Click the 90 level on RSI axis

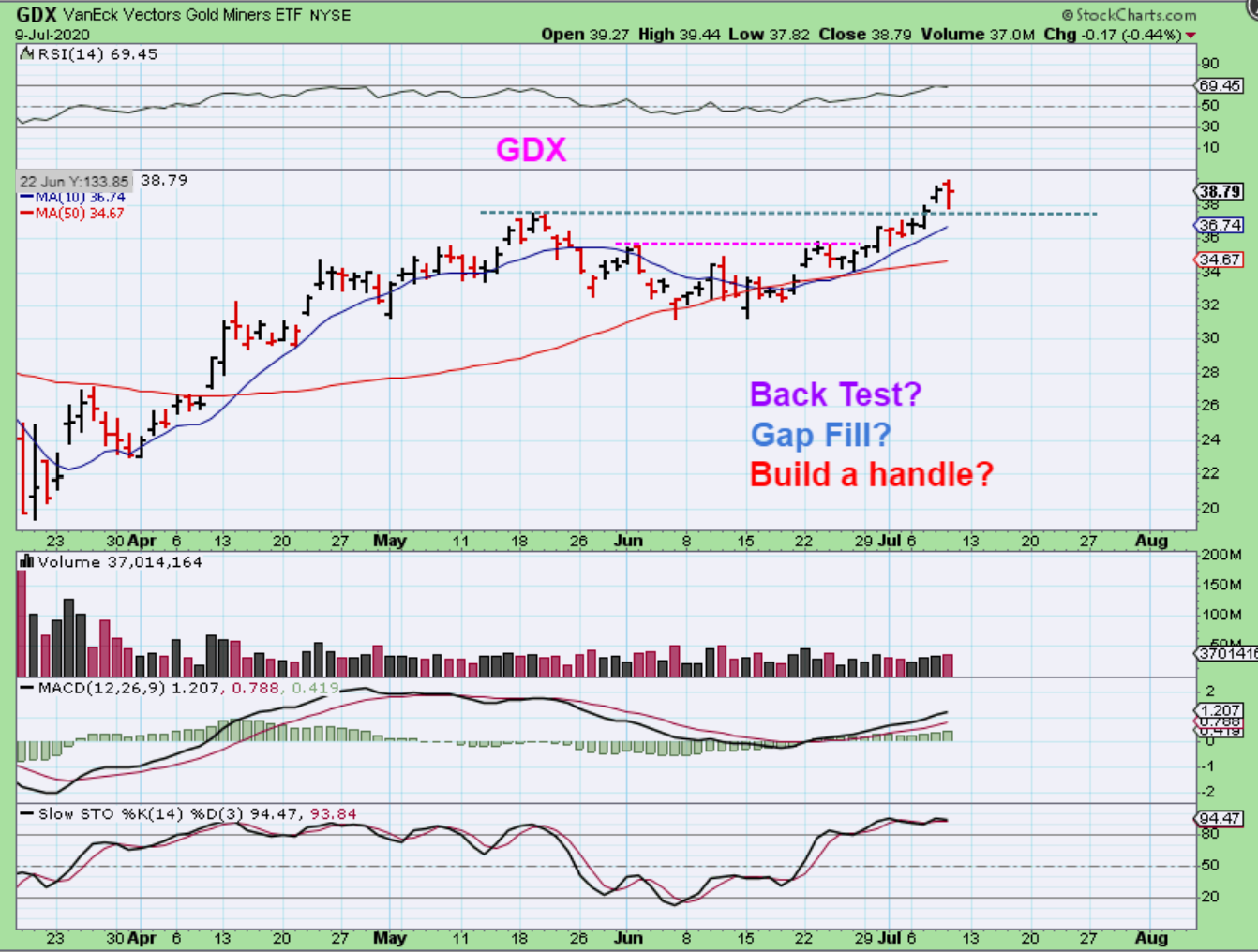click(1210, 64)
